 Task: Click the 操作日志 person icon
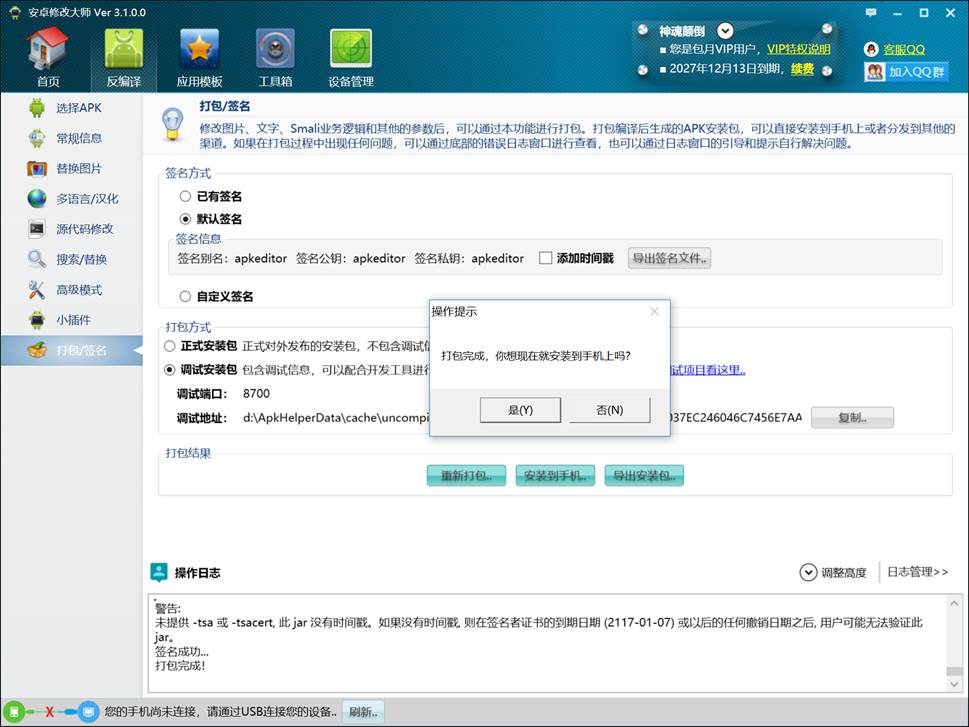coord(159,572)
